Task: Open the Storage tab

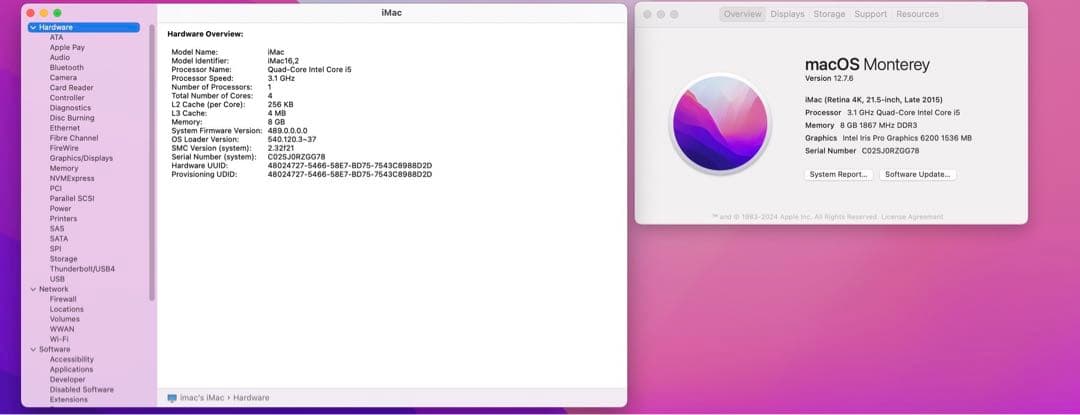Action: click(x=829, y=14)
